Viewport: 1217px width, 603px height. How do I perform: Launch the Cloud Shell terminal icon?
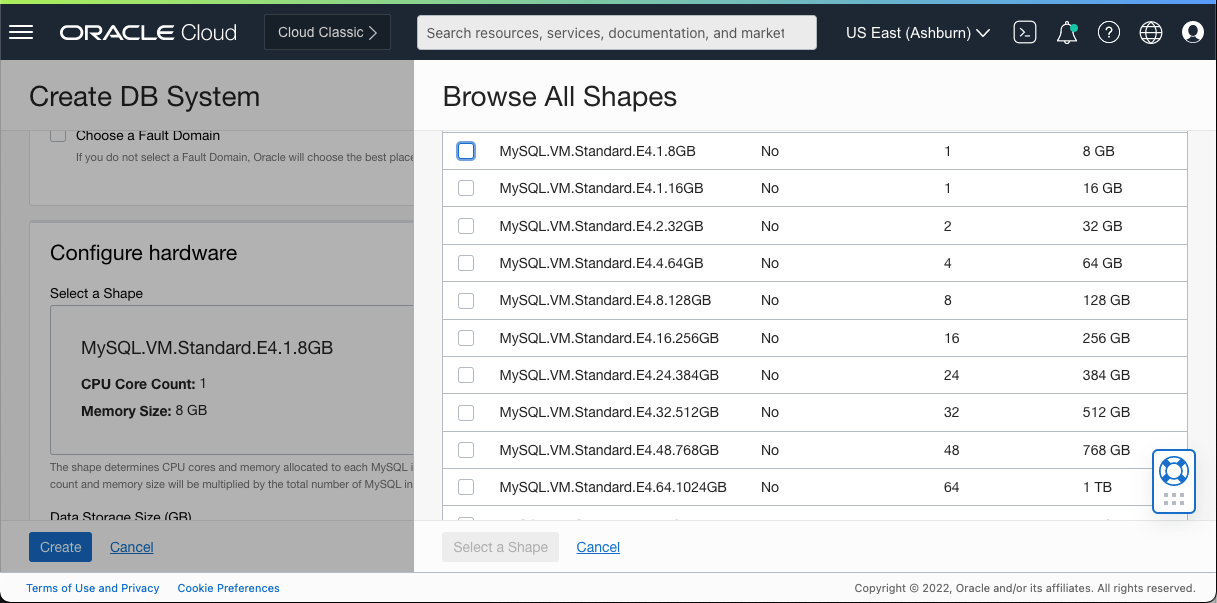[1024, 32]
